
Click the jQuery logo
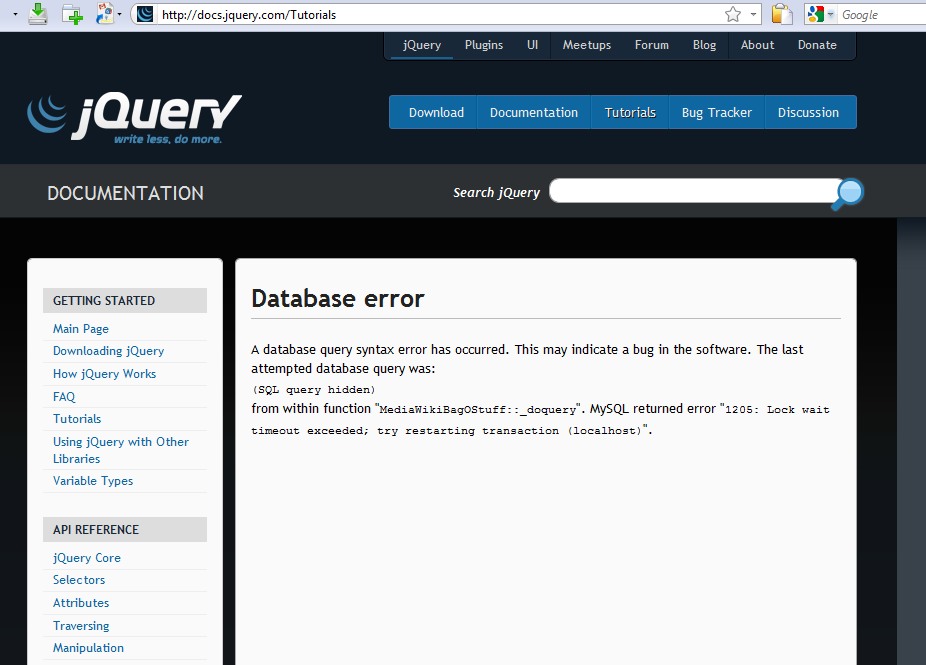pos(134,118)
